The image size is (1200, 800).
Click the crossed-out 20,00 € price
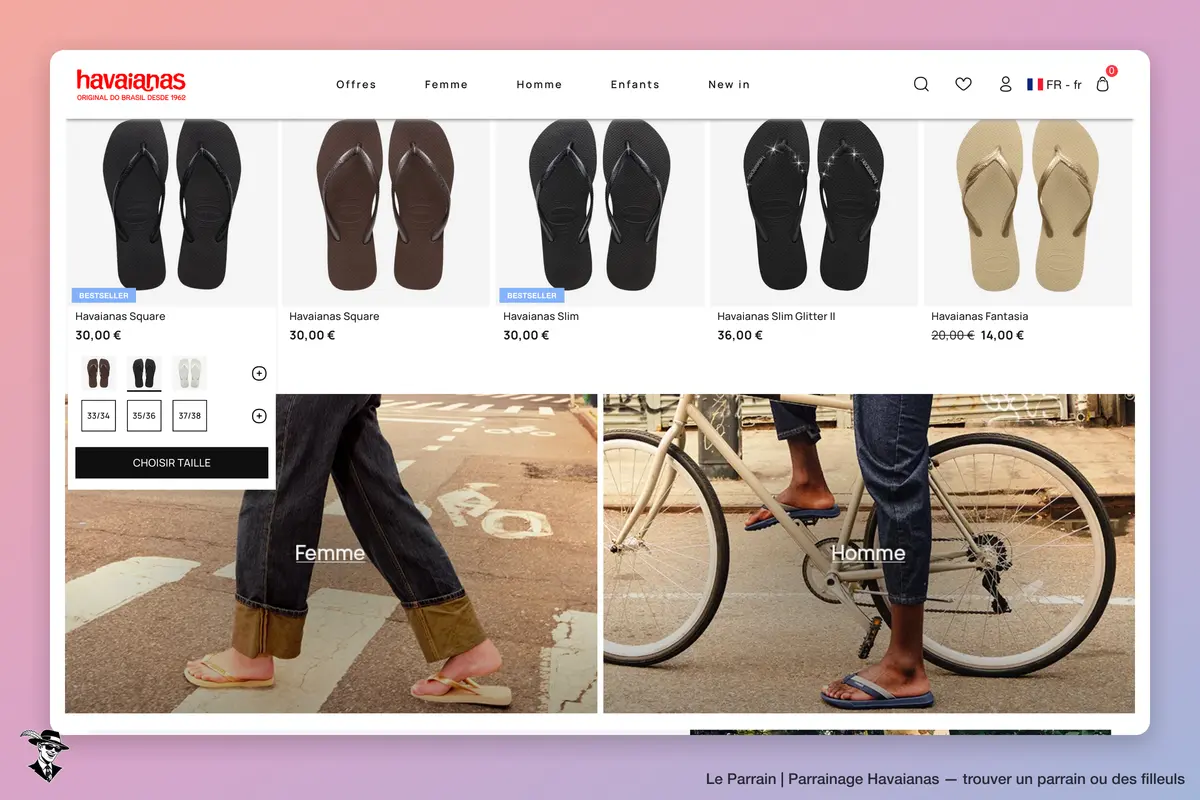[953, 335]
